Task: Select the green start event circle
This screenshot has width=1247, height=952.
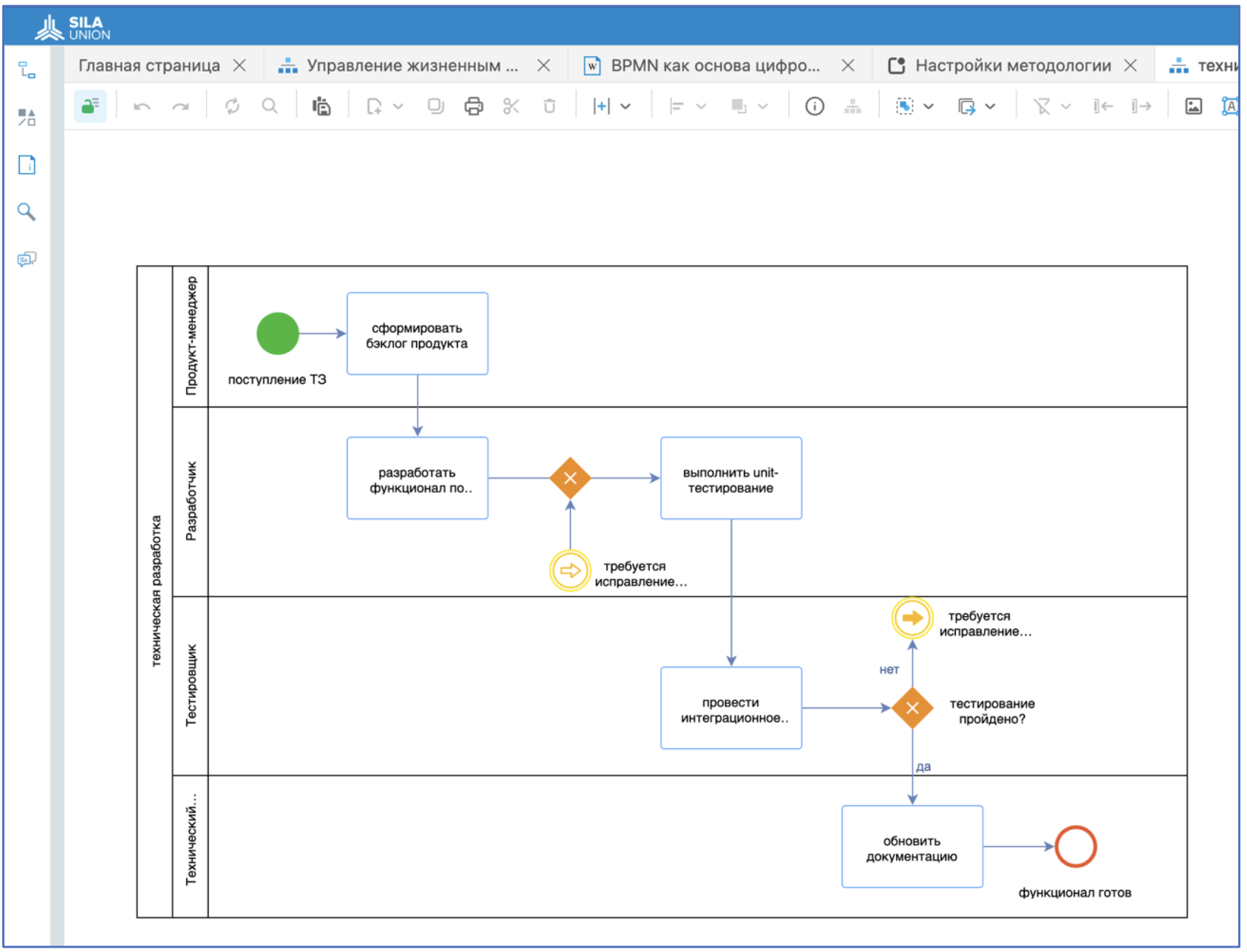Action: [277, 334]
